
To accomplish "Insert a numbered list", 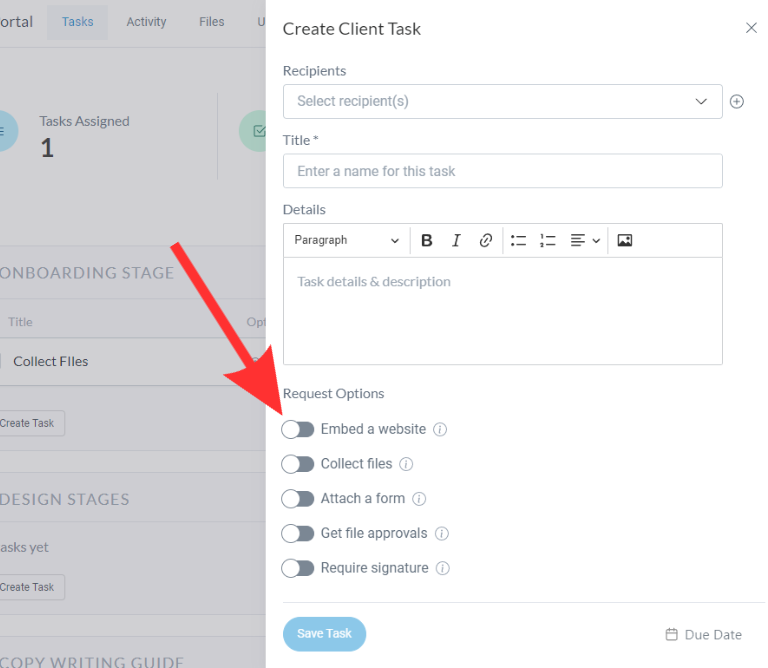I will coord(547,241).
